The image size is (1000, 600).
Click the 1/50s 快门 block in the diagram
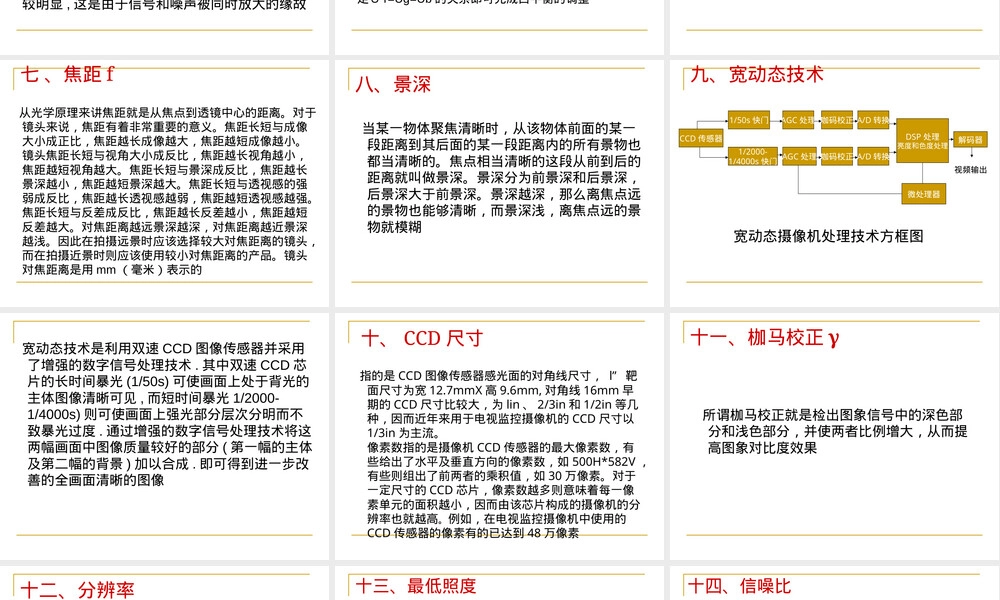point(749,120)
